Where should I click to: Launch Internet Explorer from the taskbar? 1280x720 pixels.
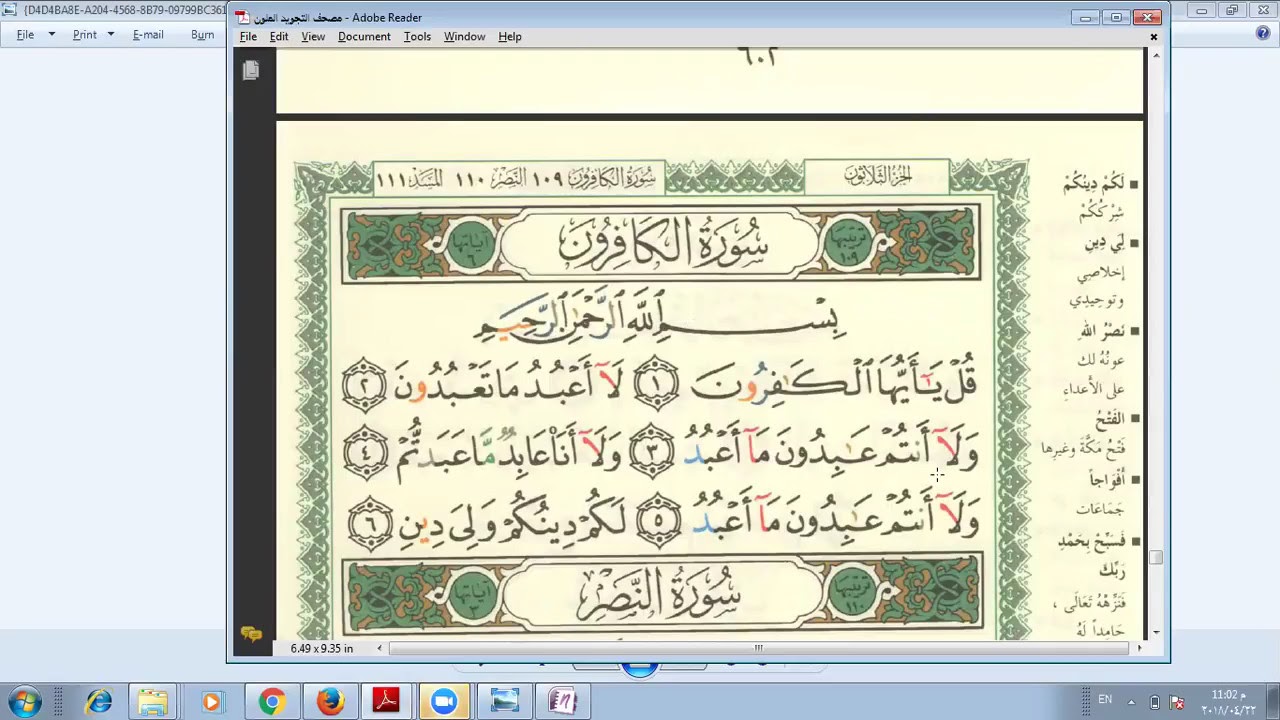[97, 702]
